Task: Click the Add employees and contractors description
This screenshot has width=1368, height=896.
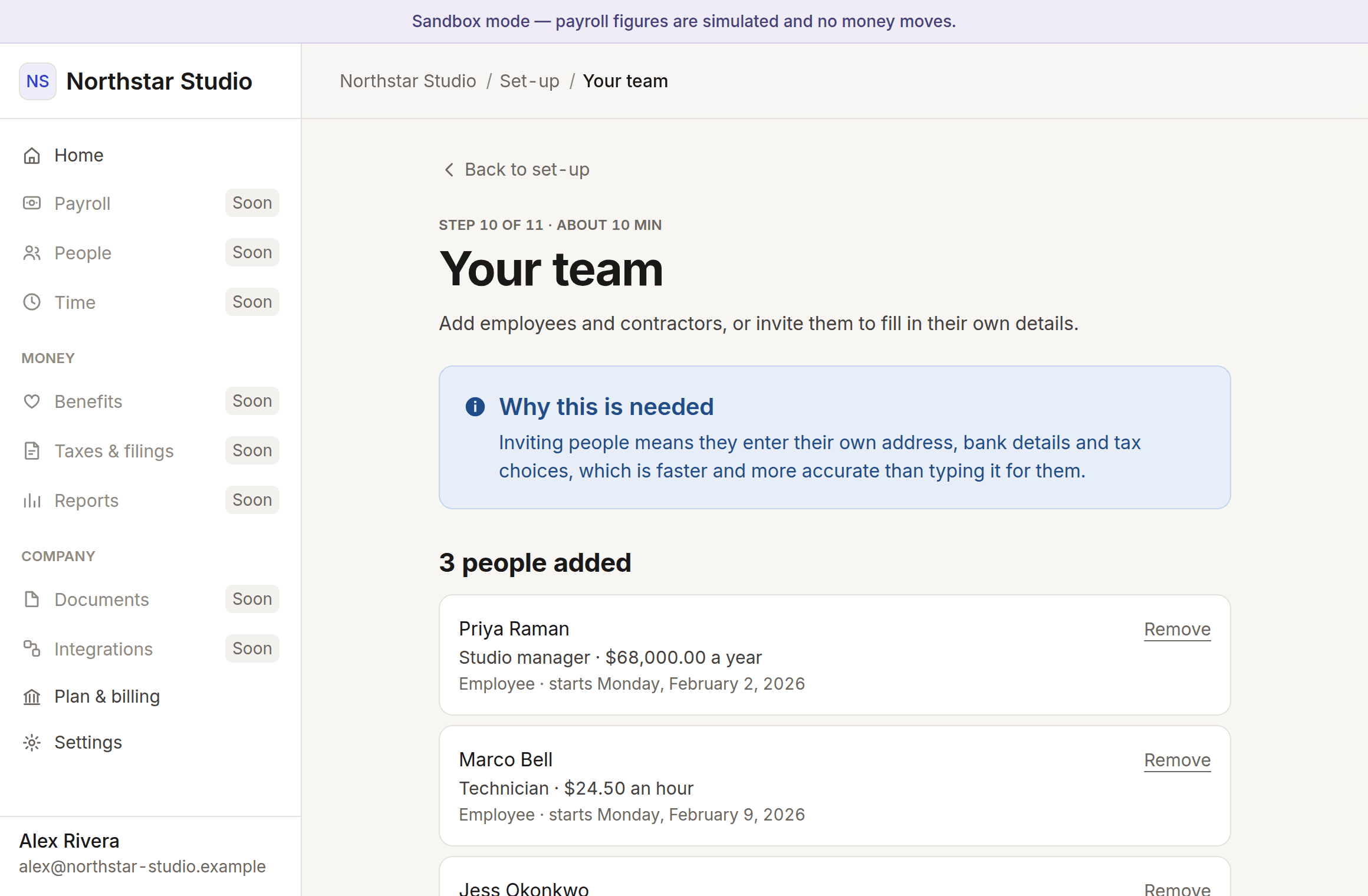Action: pos(759,324)
